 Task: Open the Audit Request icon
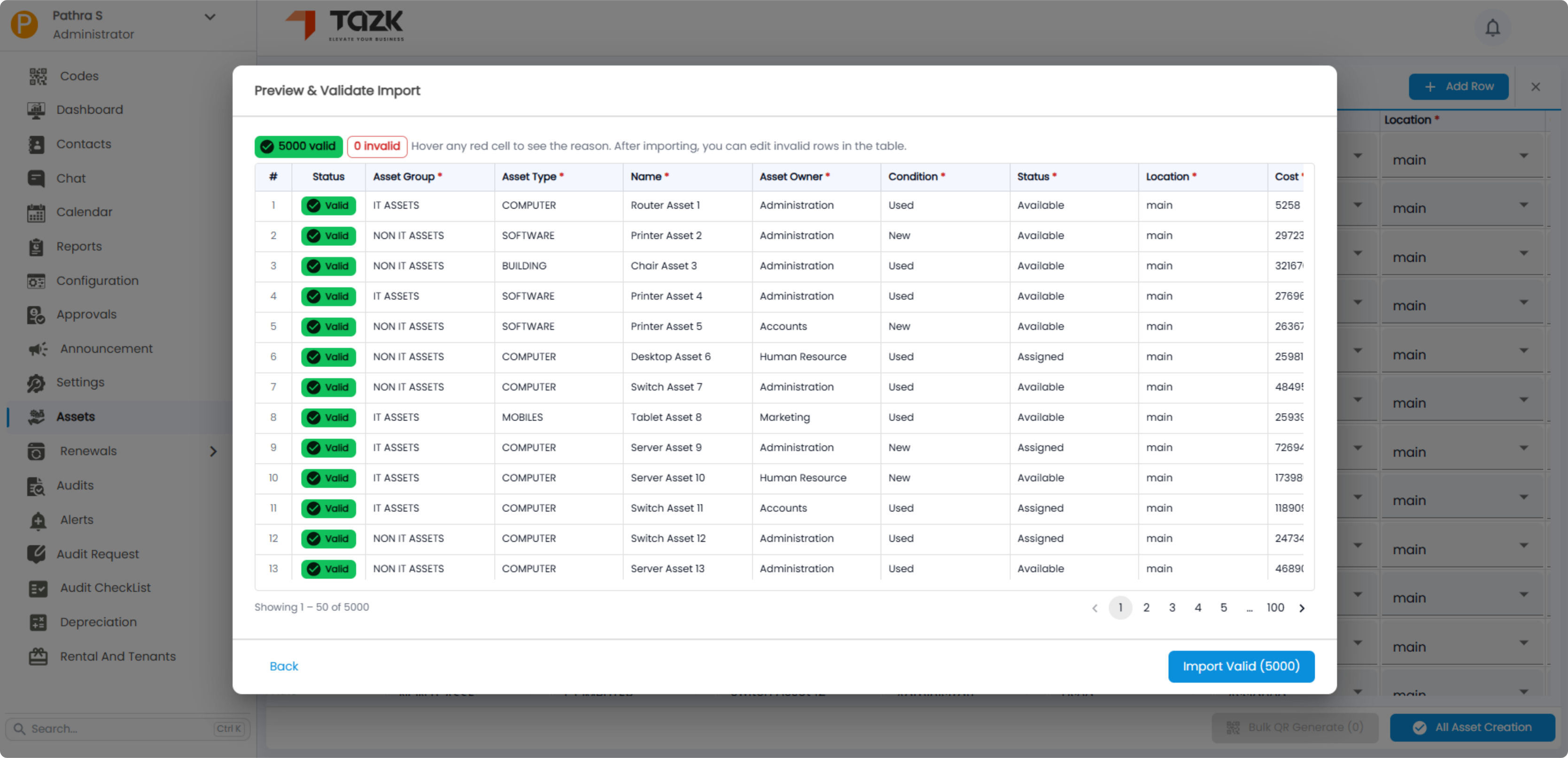click(x=36, y=554)
